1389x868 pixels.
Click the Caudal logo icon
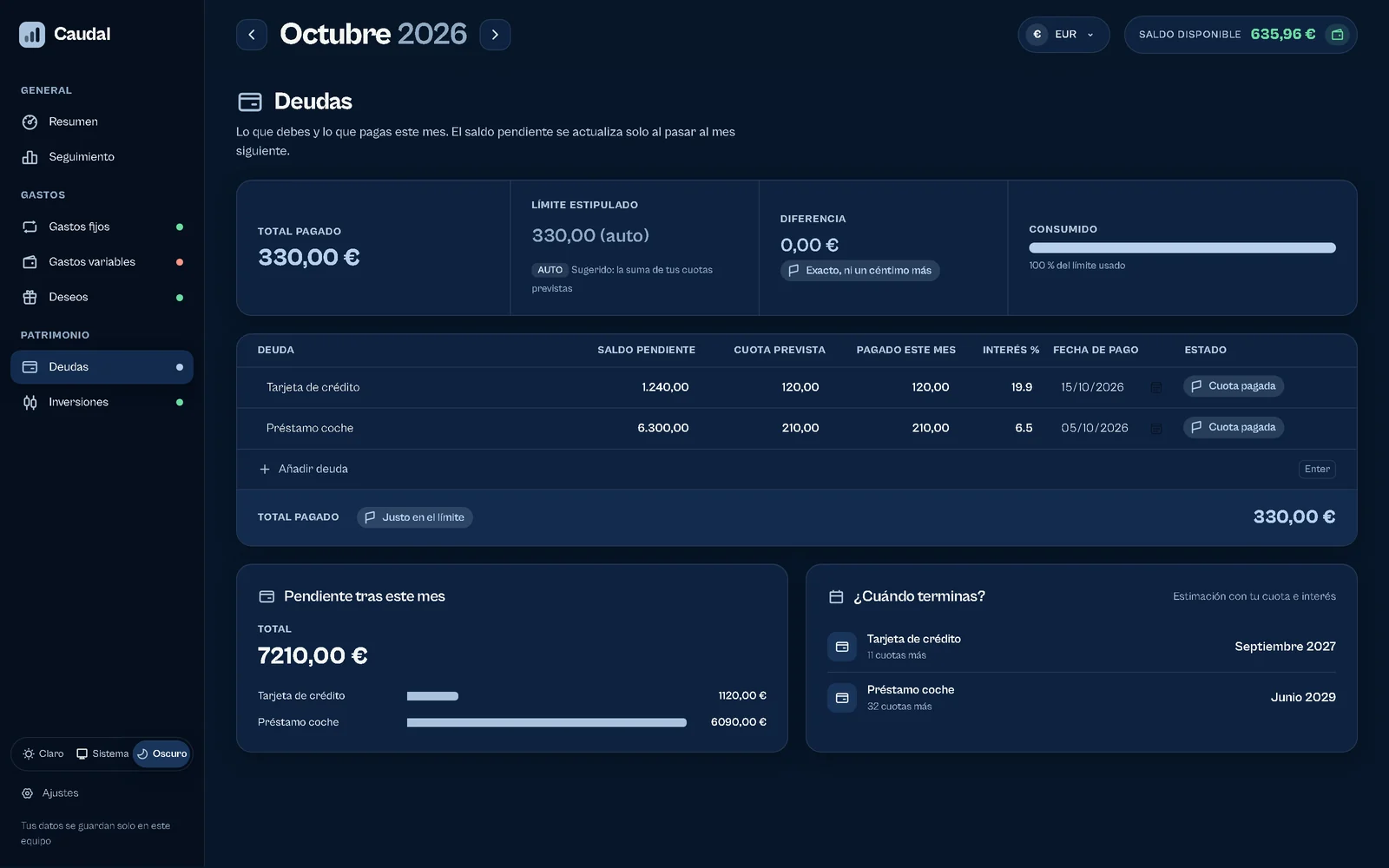coord(32,35)
